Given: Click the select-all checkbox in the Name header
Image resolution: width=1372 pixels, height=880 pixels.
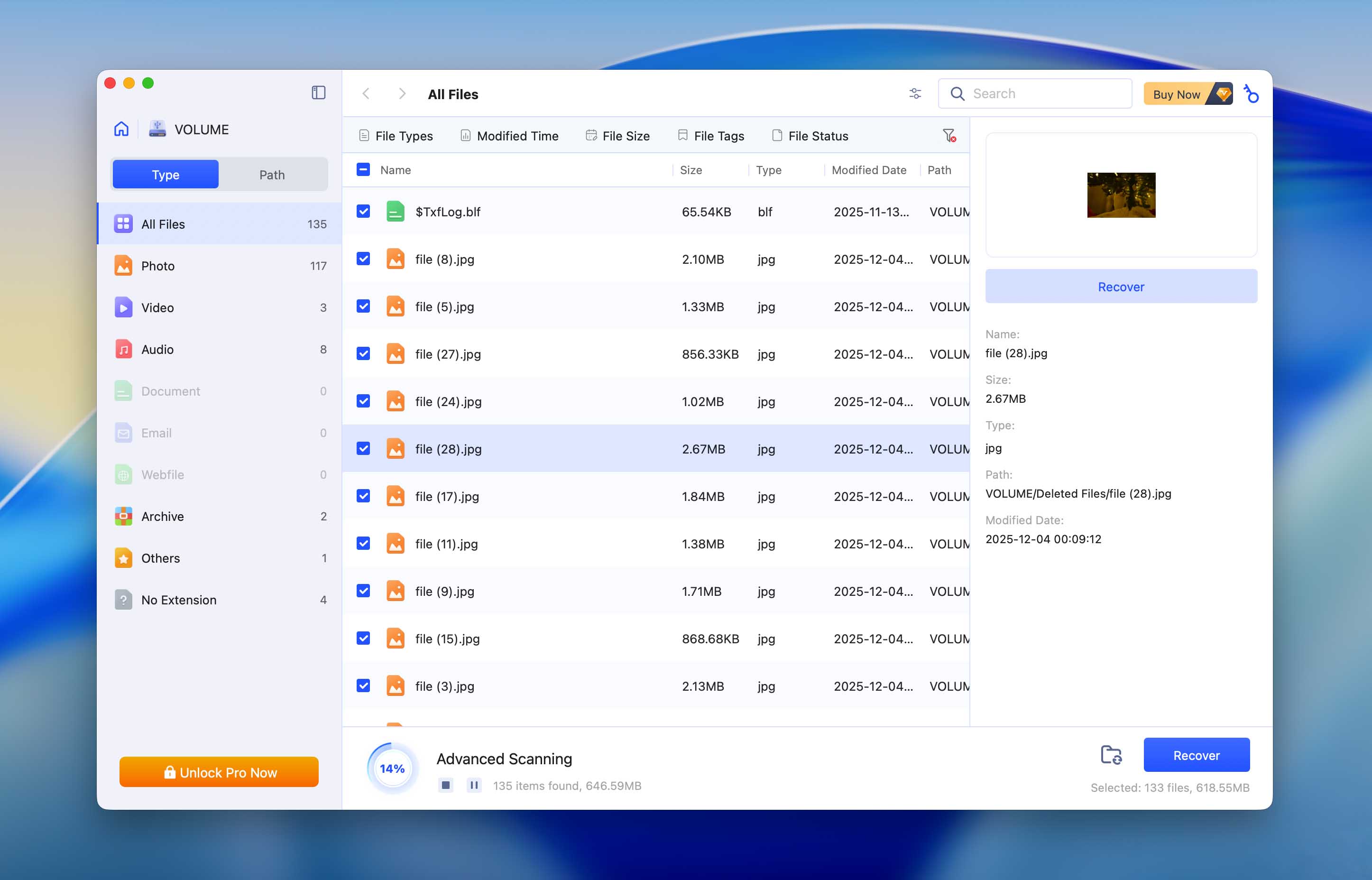Looking at the screenshot, I should click(x=363, y=170).
